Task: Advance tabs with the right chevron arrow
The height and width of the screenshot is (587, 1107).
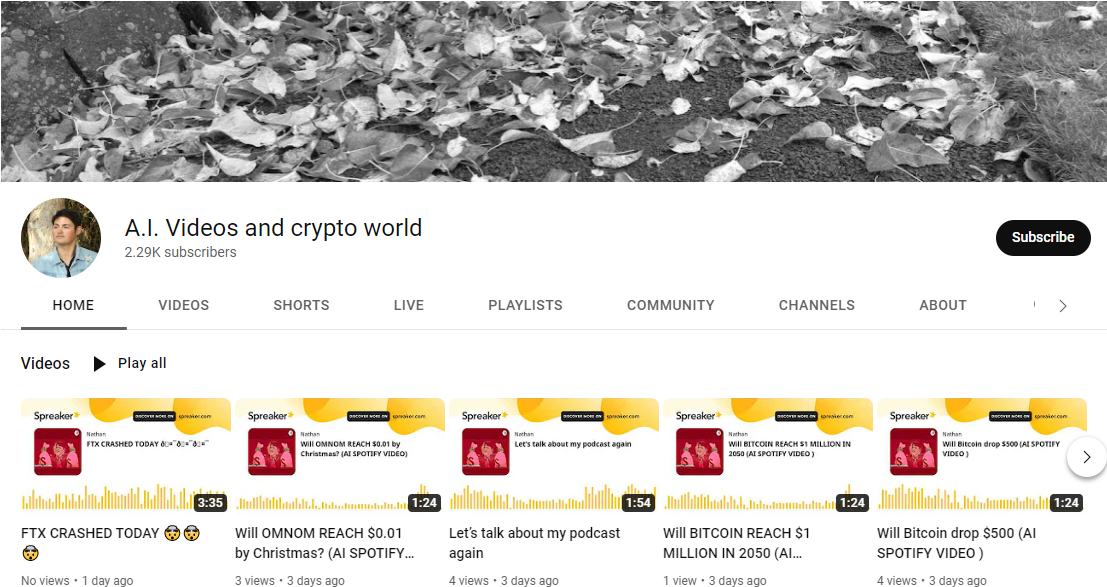Action: [1063, 306]
